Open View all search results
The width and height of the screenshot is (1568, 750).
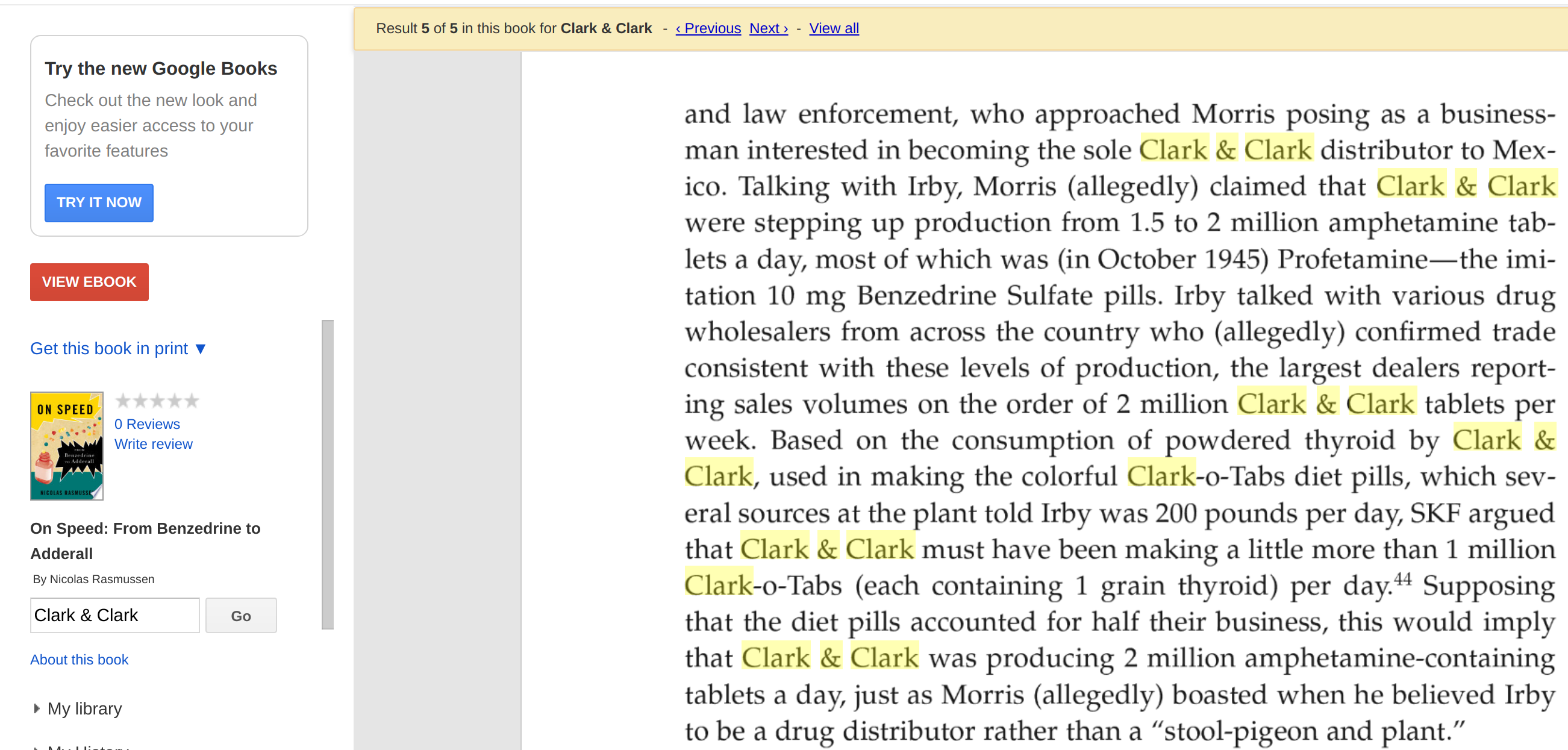click(x=834, y=28)
